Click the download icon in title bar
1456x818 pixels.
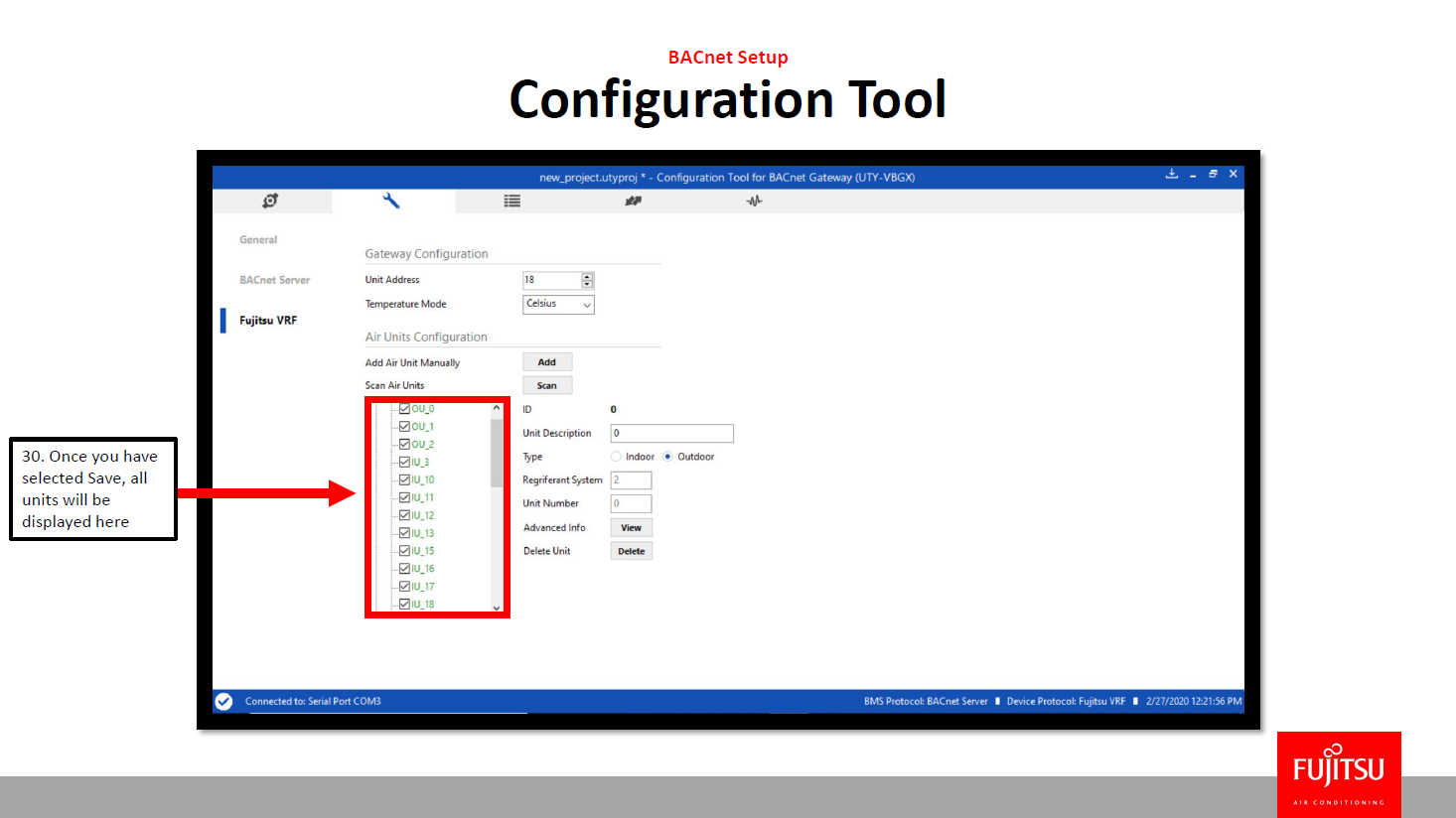click(x=1172, y=174)
